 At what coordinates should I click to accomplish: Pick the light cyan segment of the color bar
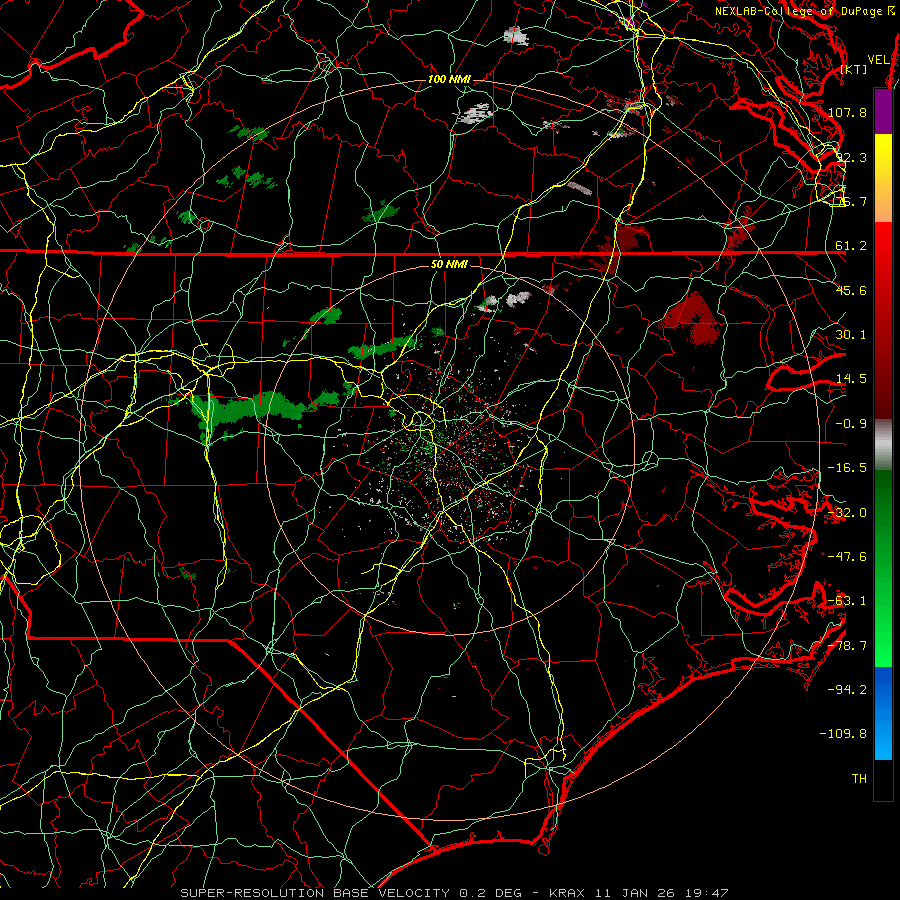[x=883, y=743]
